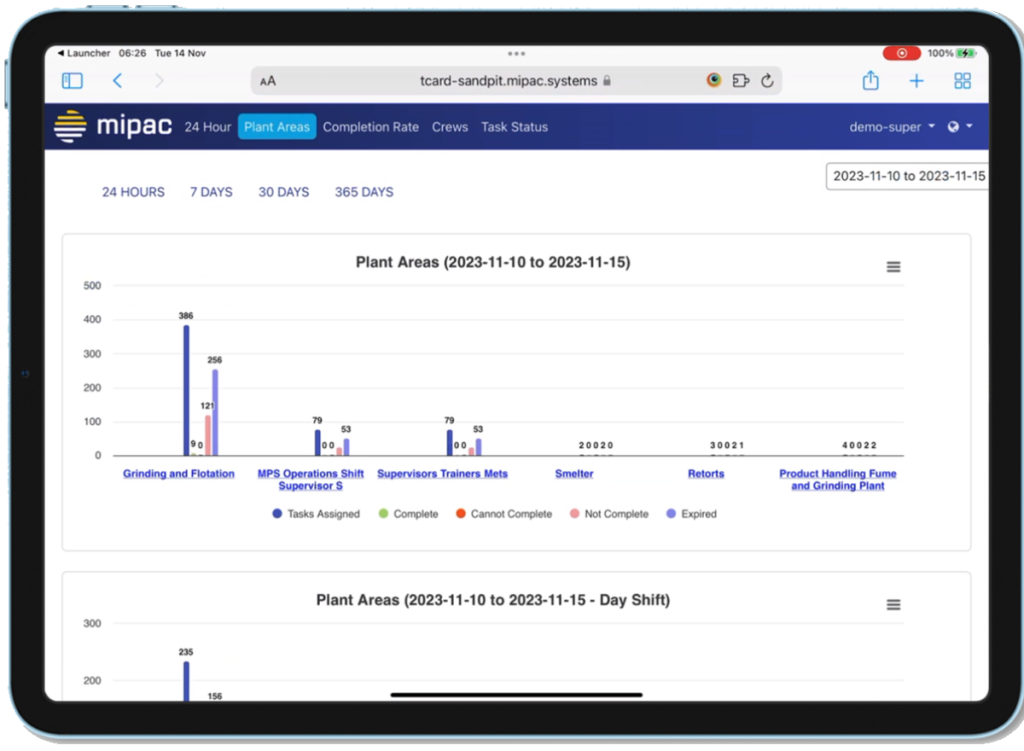The height and width of the screenshot is (751, 1024).
Task: Reload the tcard-sandpit page
Action: pos(767,80)
